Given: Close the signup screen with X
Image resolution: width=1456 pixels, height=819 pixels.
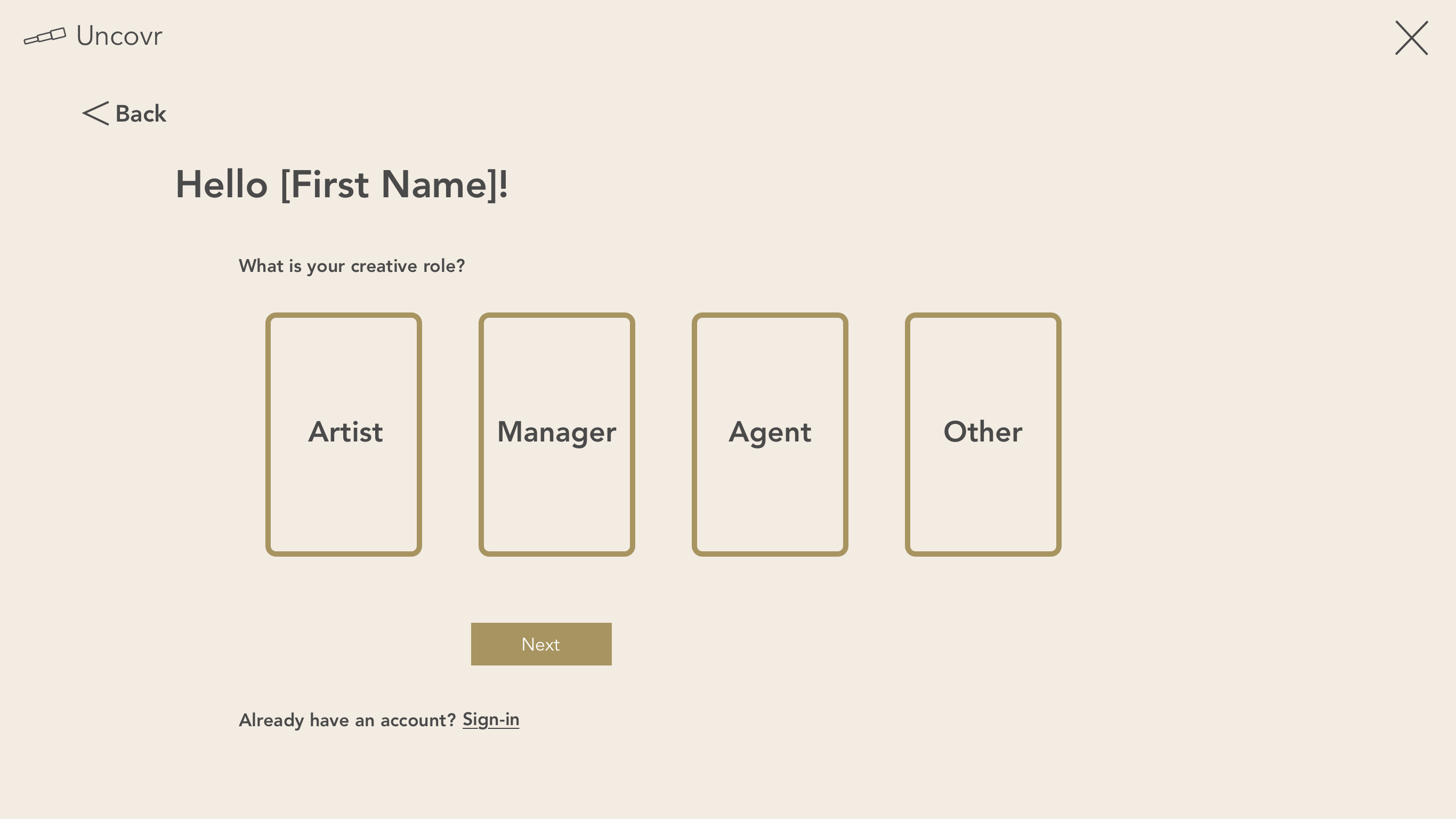Looking at the screenshot, I should coord(1411,38).
